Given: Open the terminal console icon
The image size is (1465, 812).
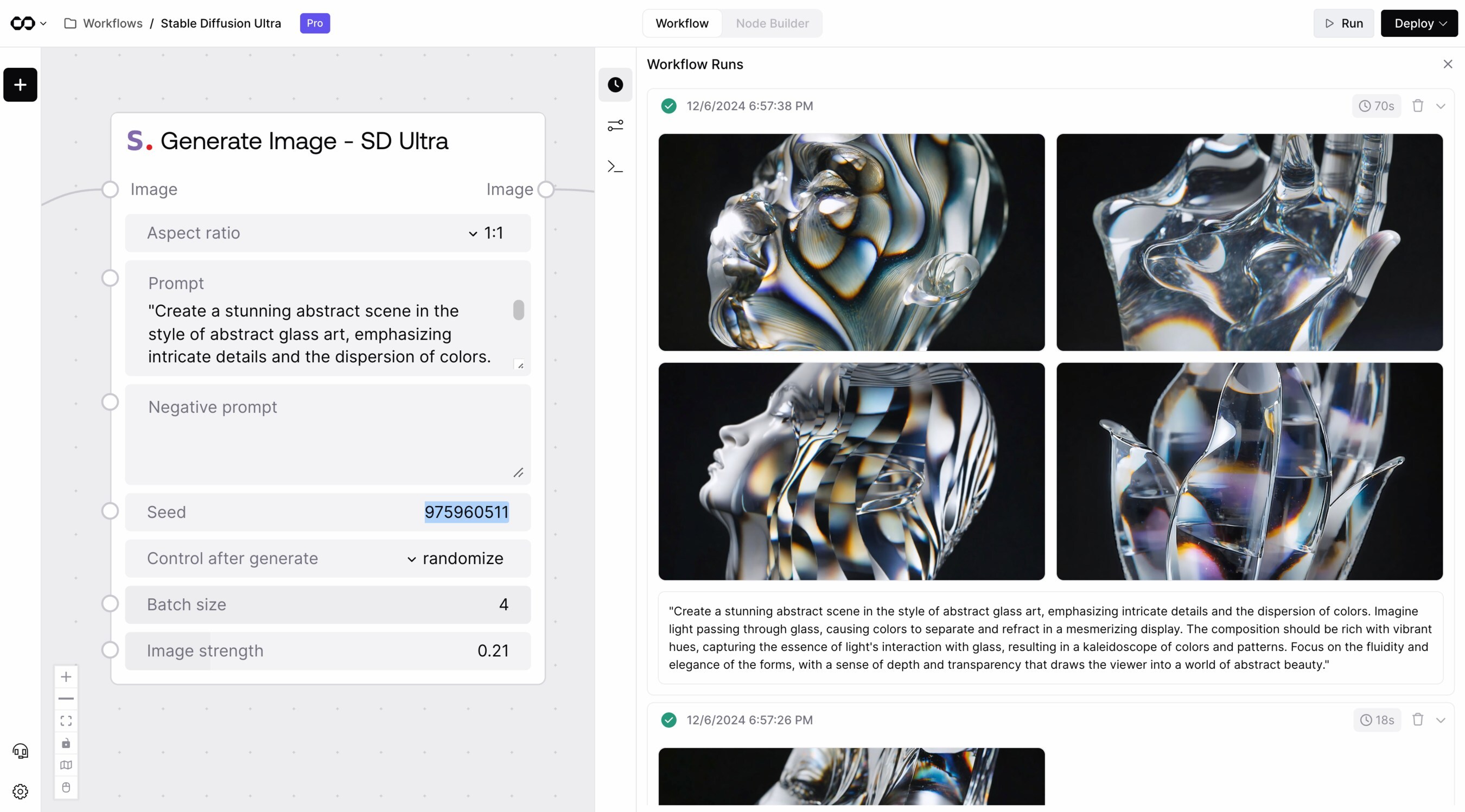Looking at the screenshot, I should tap(615, 167).
